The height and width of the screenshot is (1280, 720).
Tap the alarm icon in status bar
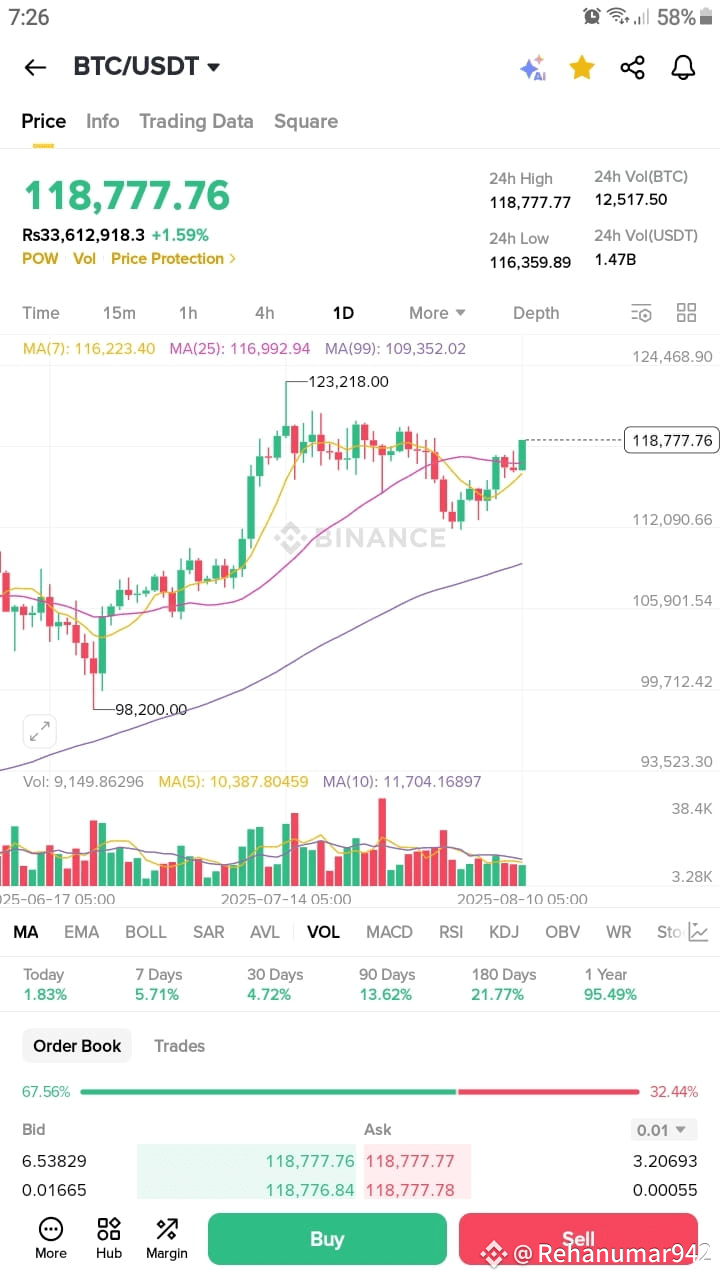[x=592, y=17]
